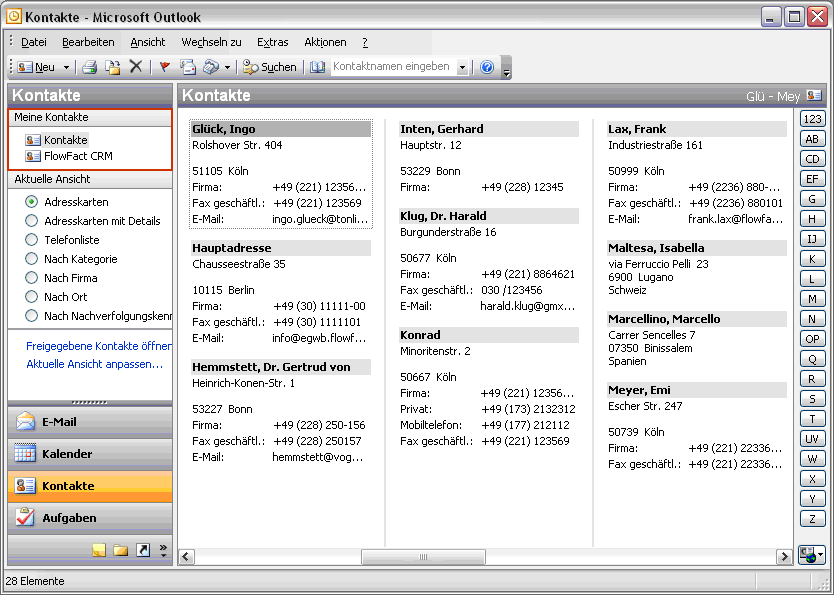Click the horizontal scrollbar right arrow
Screen dimensions: 834x595
(783, 557)
